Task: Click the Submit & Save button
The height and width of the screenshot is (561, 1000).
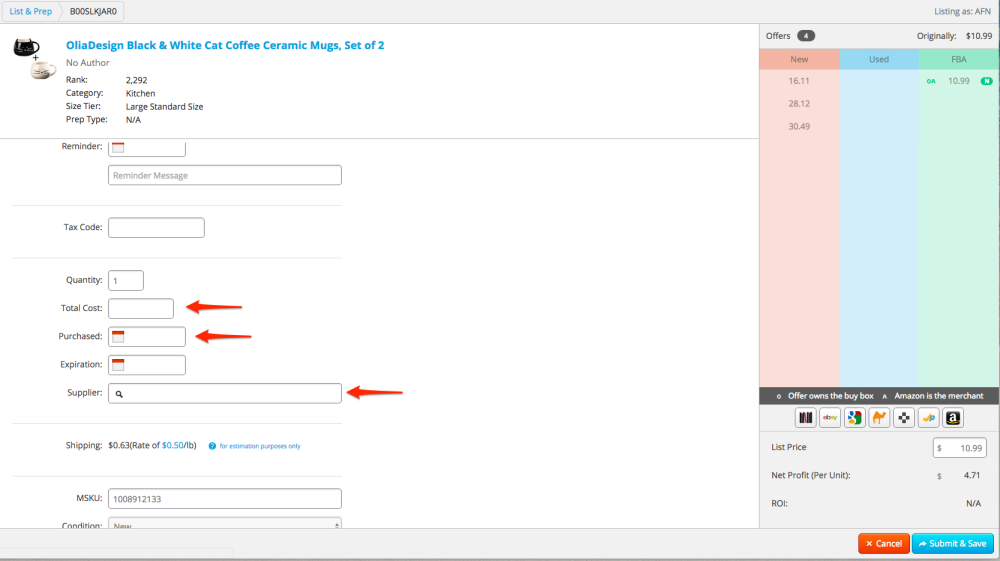Action: tap(953, 544)
